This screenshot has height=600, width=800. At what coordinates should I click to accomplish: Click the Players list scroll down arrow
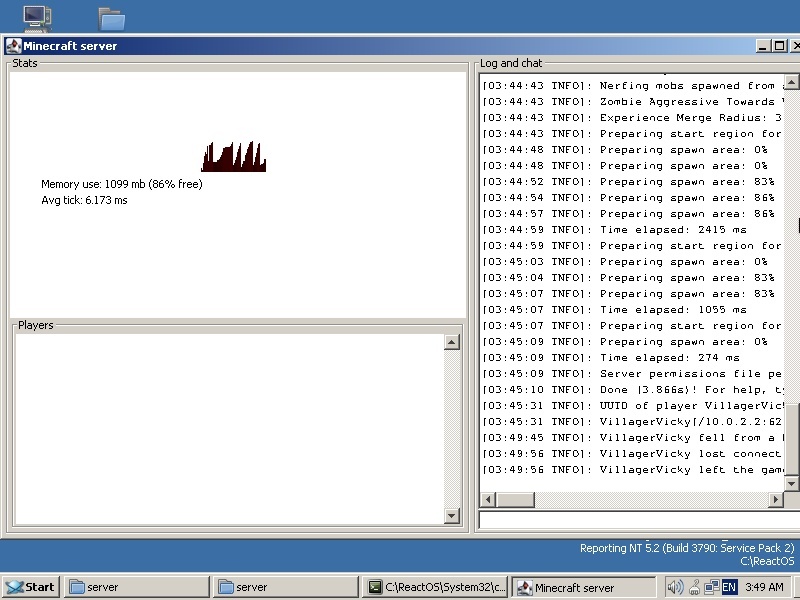(452, 516)
